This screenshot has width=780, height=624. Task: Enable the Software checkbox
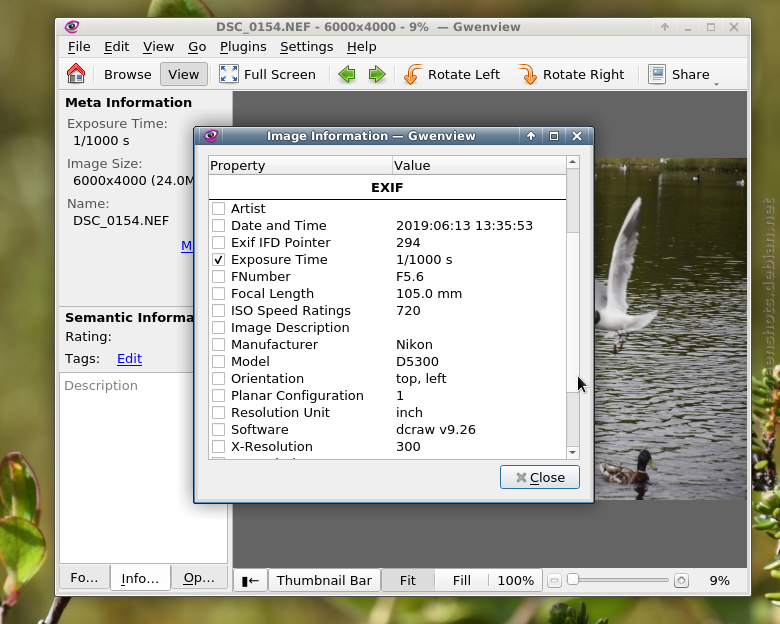pyautogui.click(x=218, y=429)
